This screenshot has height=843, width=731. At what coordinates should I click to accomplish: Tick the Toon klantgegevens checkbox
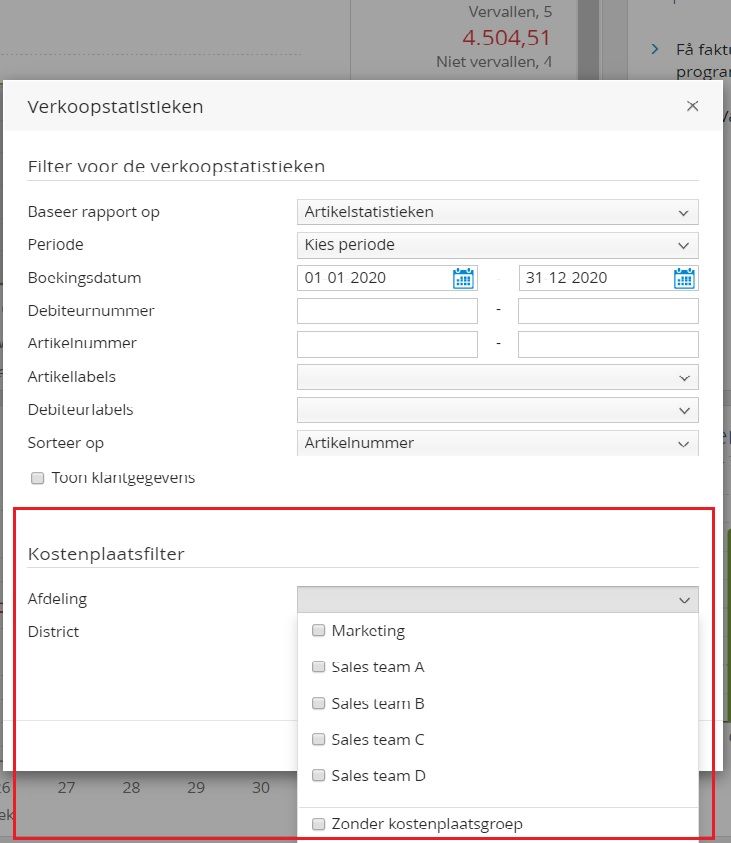coord(37,478)
